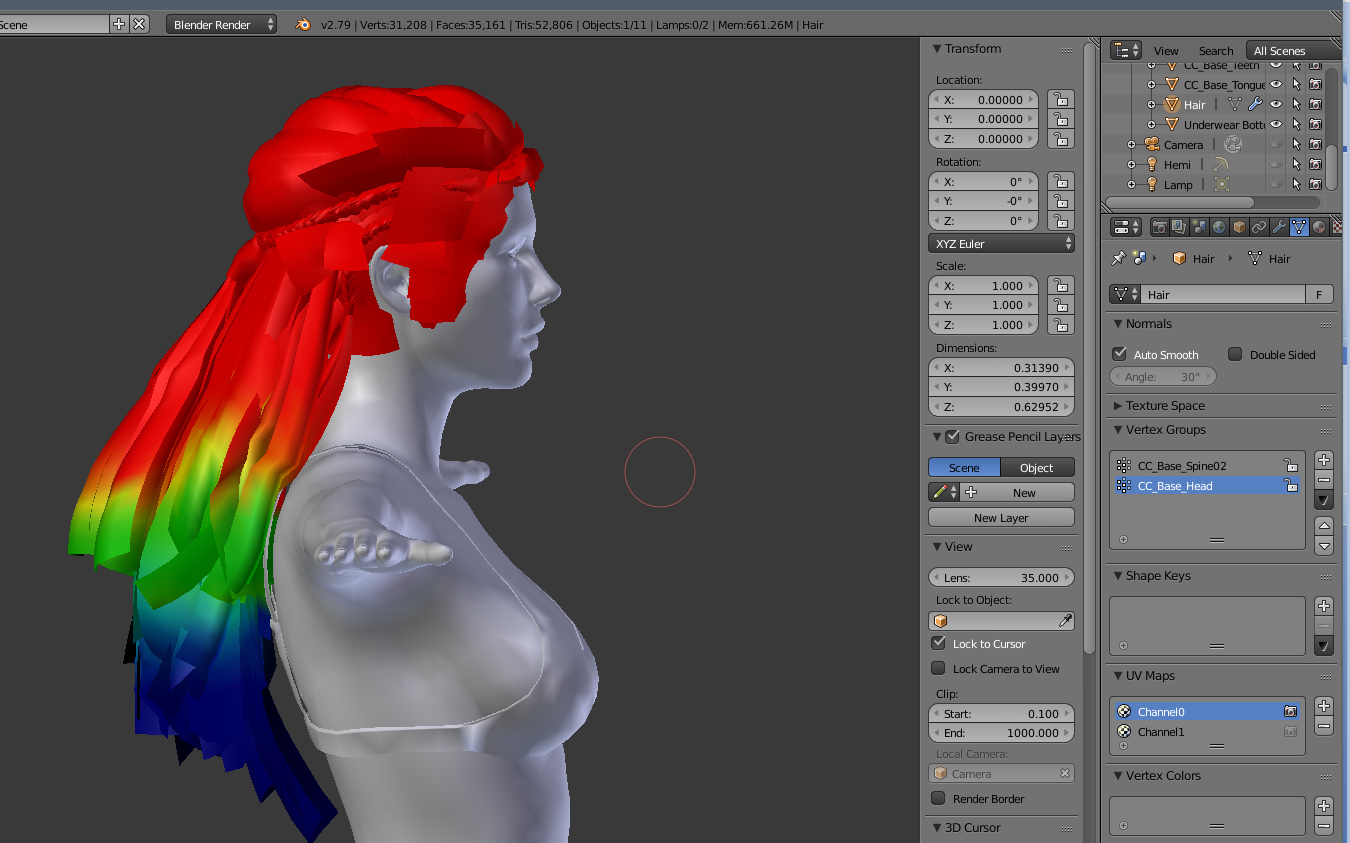Open the outliner View menu
This screenshot has width=1350, height=843.
click(x=1166, y=50)
